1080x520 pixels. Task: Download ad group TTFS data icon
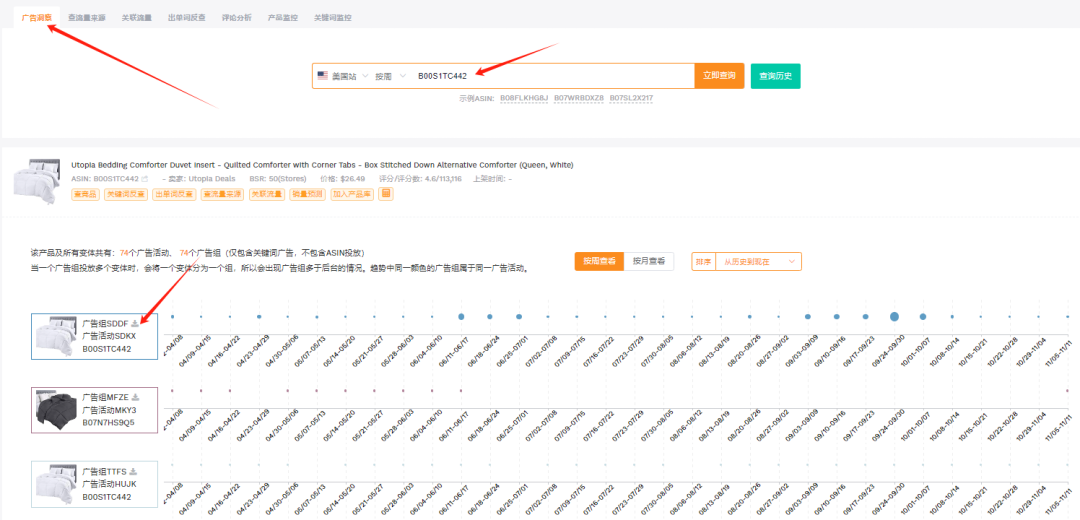click(134, 471)
